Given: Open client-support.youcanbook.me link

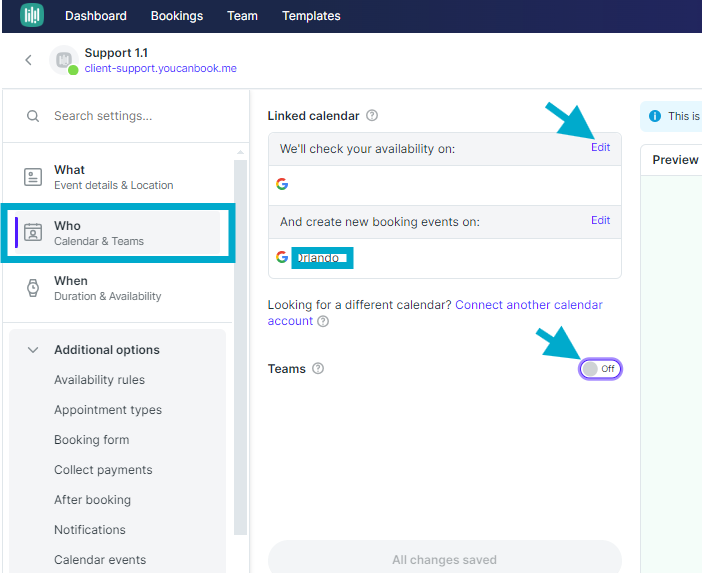Looking at the screenshot, I should (x=161, y=68).
